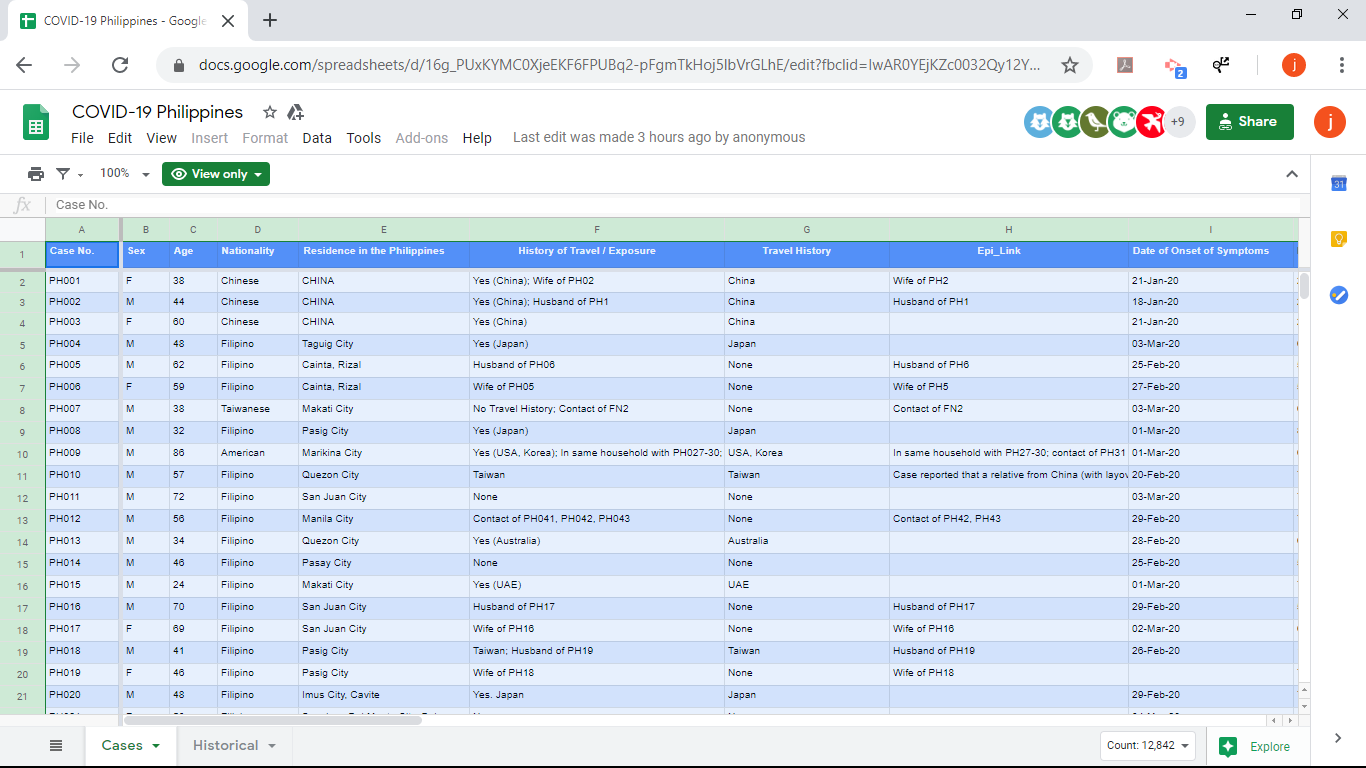Image resolution: width=1366 pixels, height=768 pixels.
Task: Click the horizontal scrollbar thumb
Action: (x=272, y=720)
